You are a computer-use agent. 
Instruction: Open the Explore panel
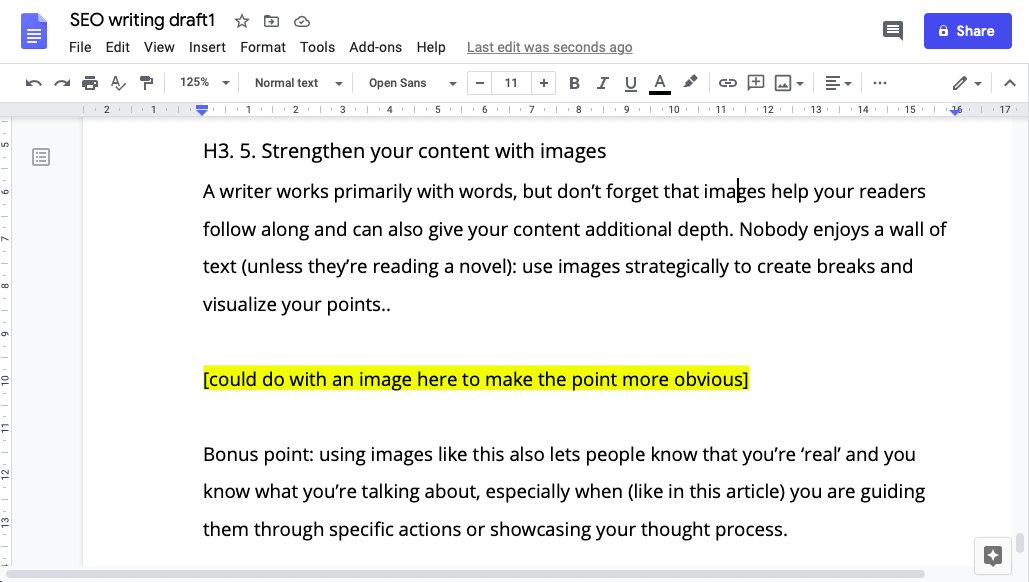click(992, 556)
